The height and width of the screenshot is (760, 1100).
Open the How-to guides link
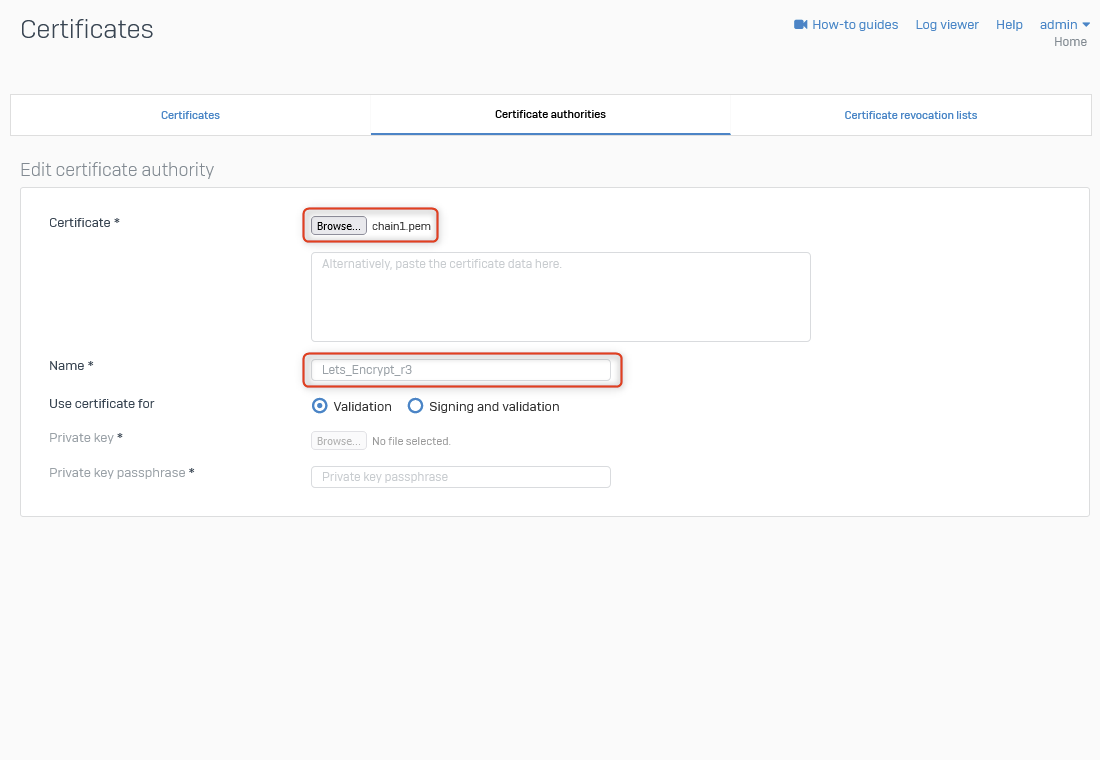click(855, 25)
